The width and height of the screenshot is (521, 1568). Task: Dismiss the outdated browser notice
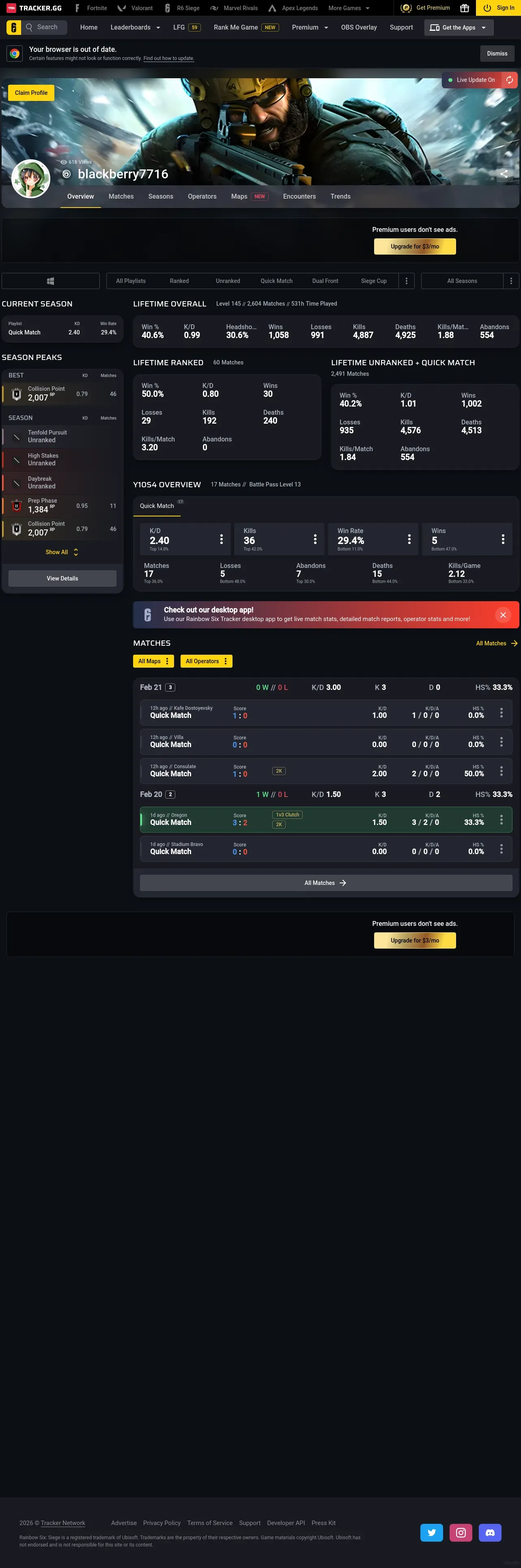[497, 54]
